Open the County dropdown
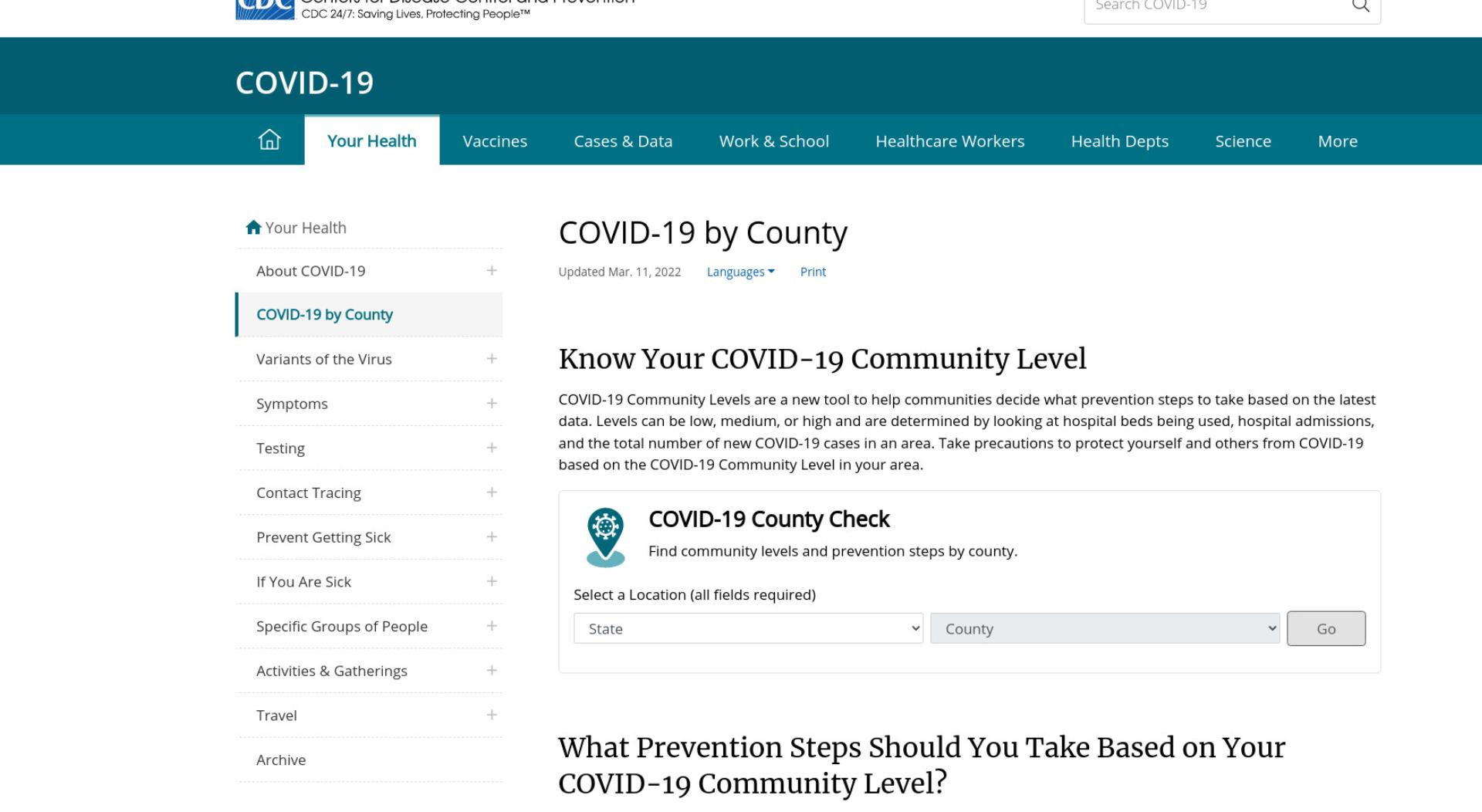 click(1105, 628)
